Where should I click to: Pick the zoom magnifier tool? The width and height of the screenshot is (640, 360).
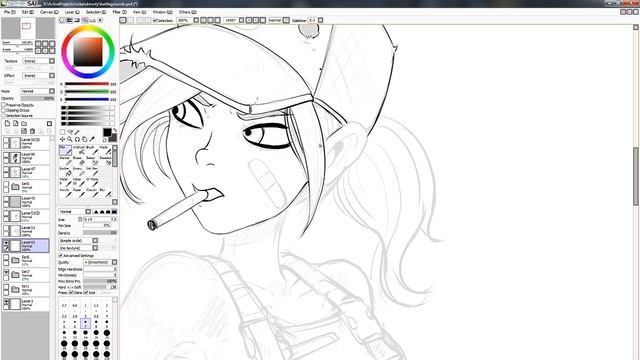[x=69, y=139]
